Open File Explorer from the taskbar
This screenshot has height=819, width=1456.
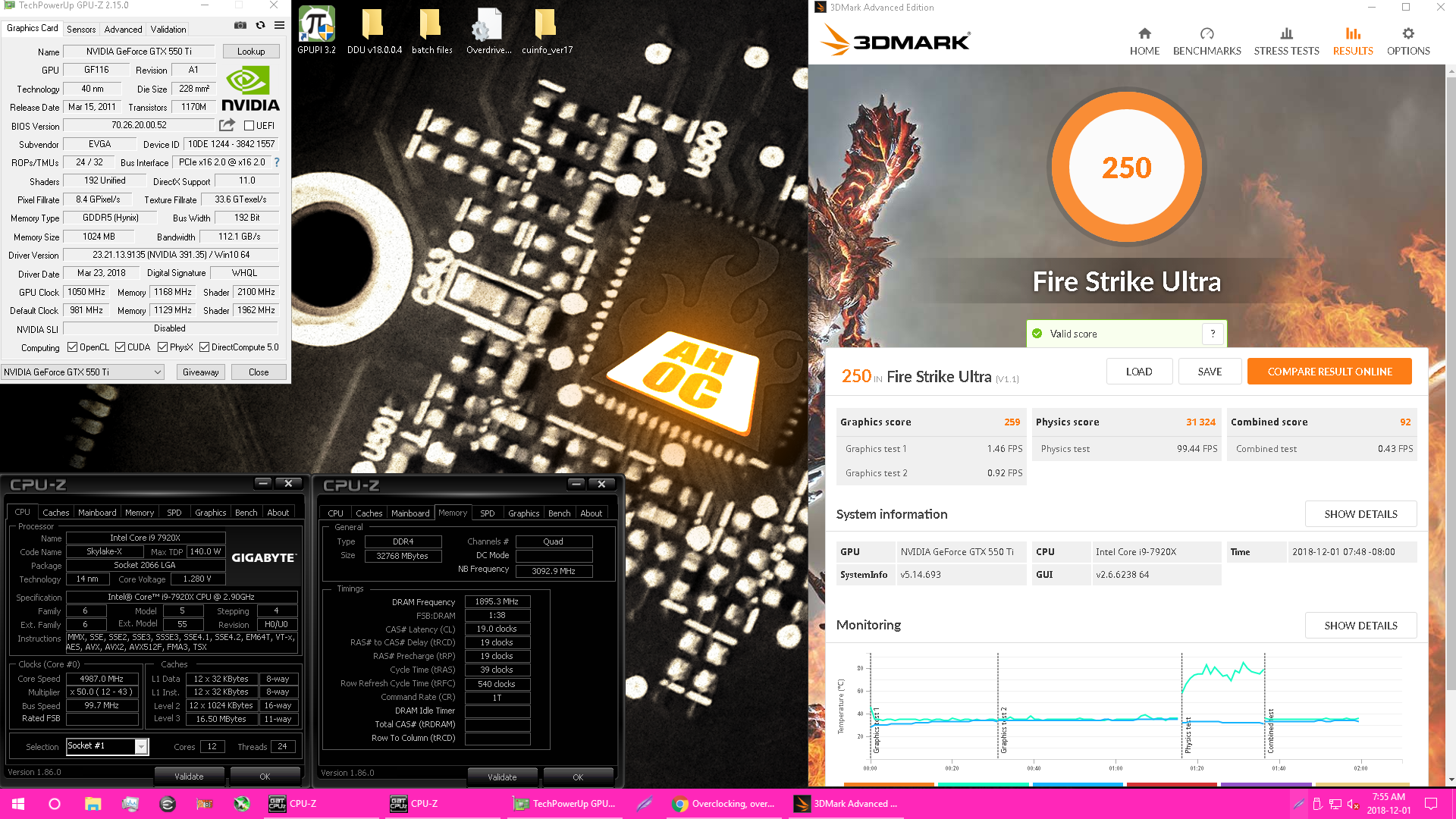pyautogui.click(x=93, y=804)
